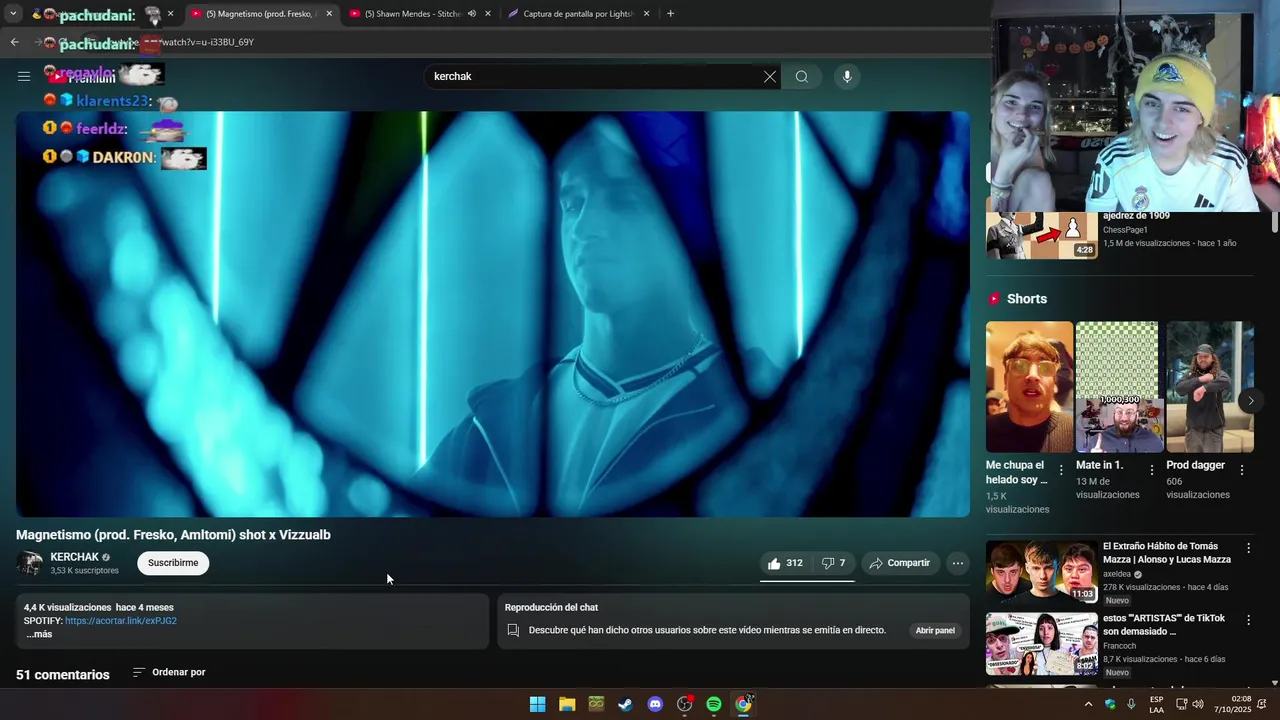Click the El Extraño Hábito video title
The width and height of the screenshot is (1280, 720).
1167,553
